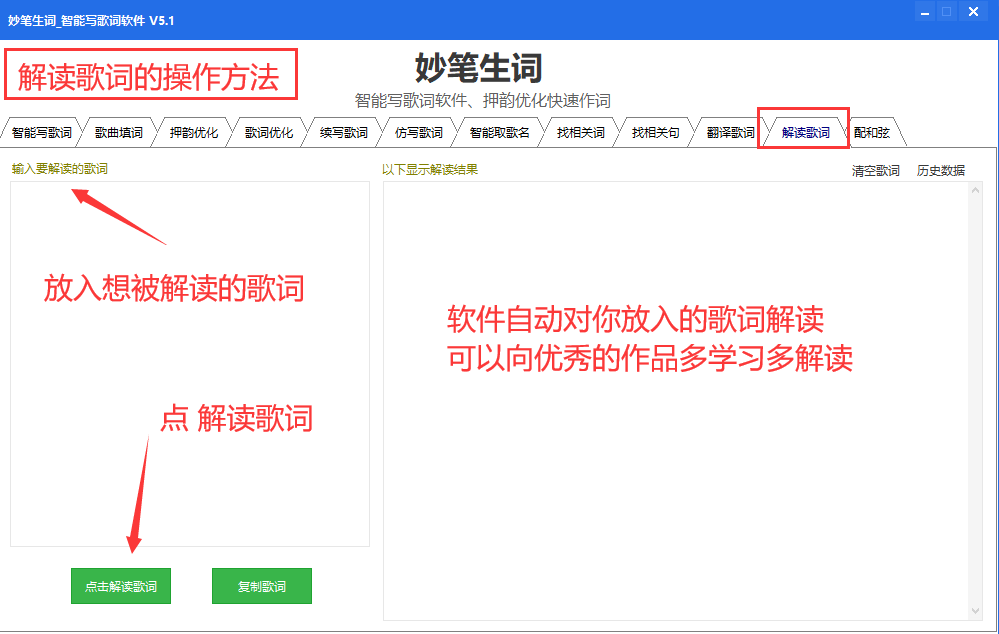Image resolution: width=999 pixels, height=634 pixels.
Task: Focus the lyrics input box under 输入要解读的歌词
Action: [190, 364]
